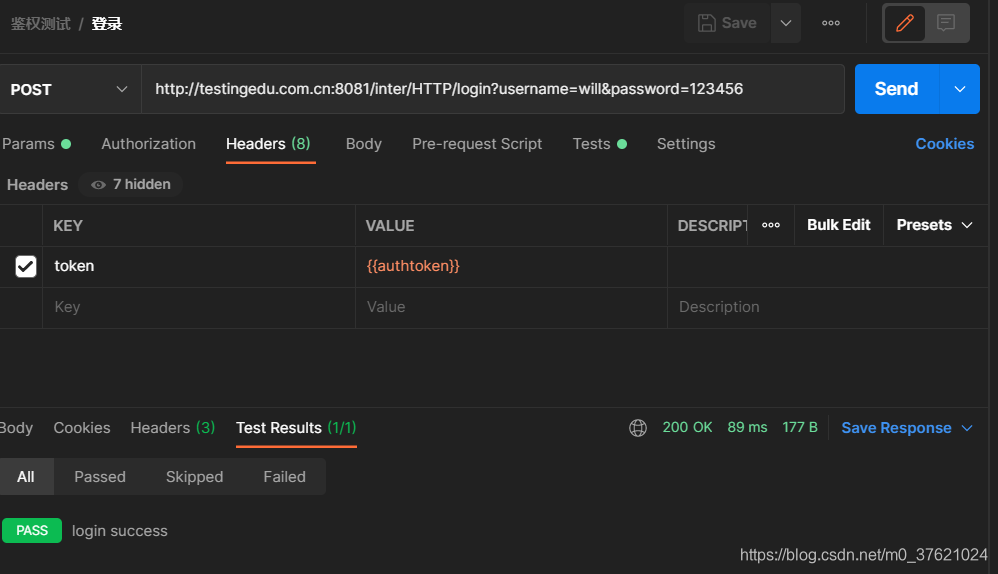This screenshot has height=574, width=998.
Task: Switch to the response Cookies tab
Action: [81, 428]
